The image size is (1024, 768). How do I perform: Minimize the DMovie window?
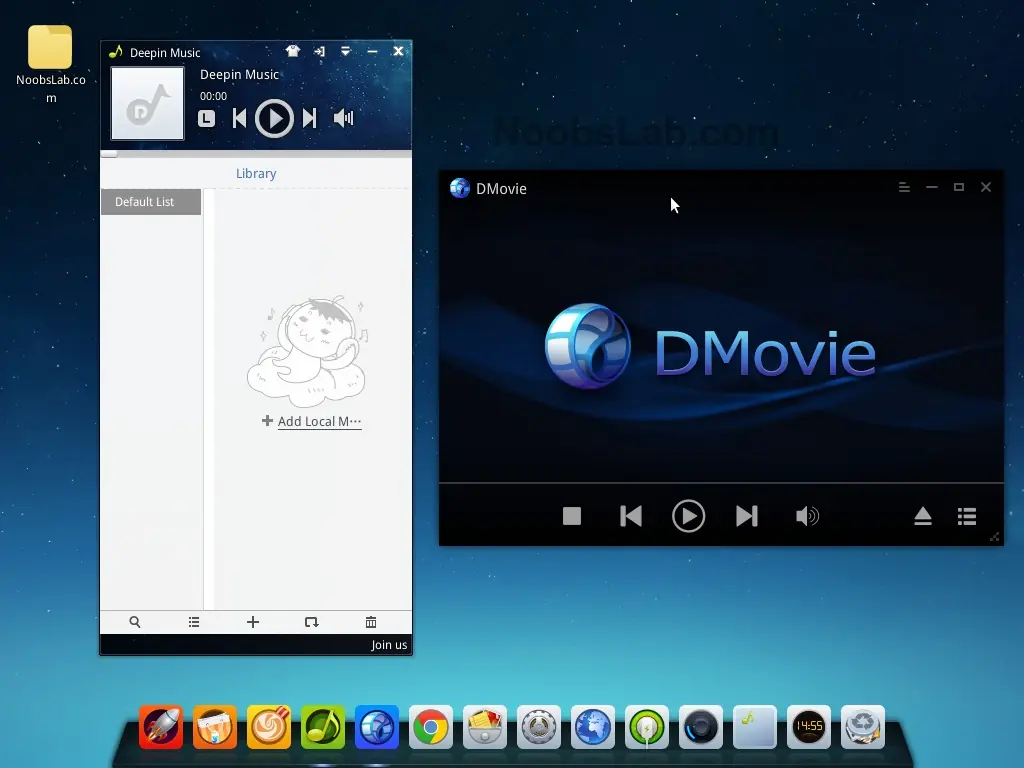pos(932,187)
